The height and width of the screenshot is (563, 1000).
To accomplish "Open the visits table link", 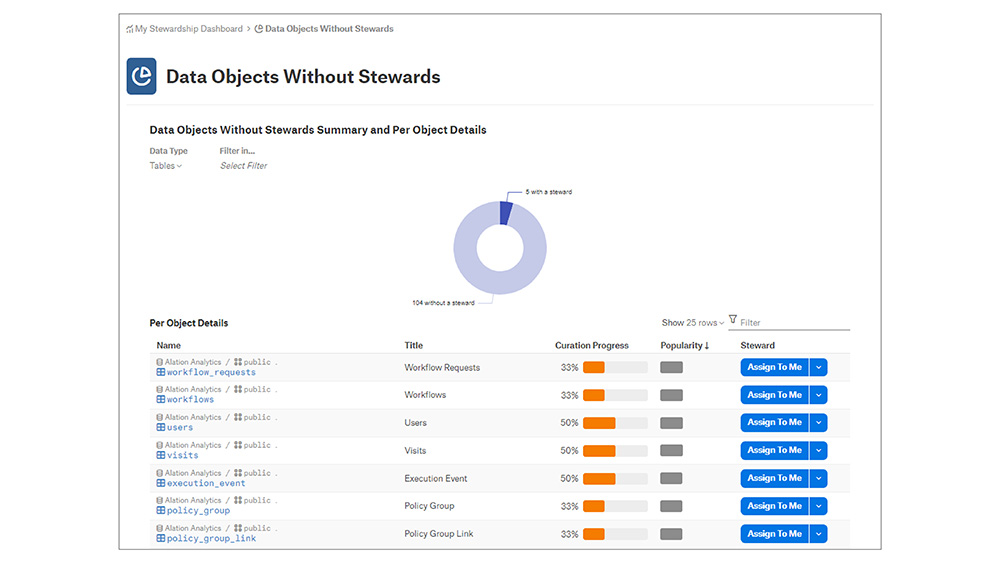I will pos(182,455).
